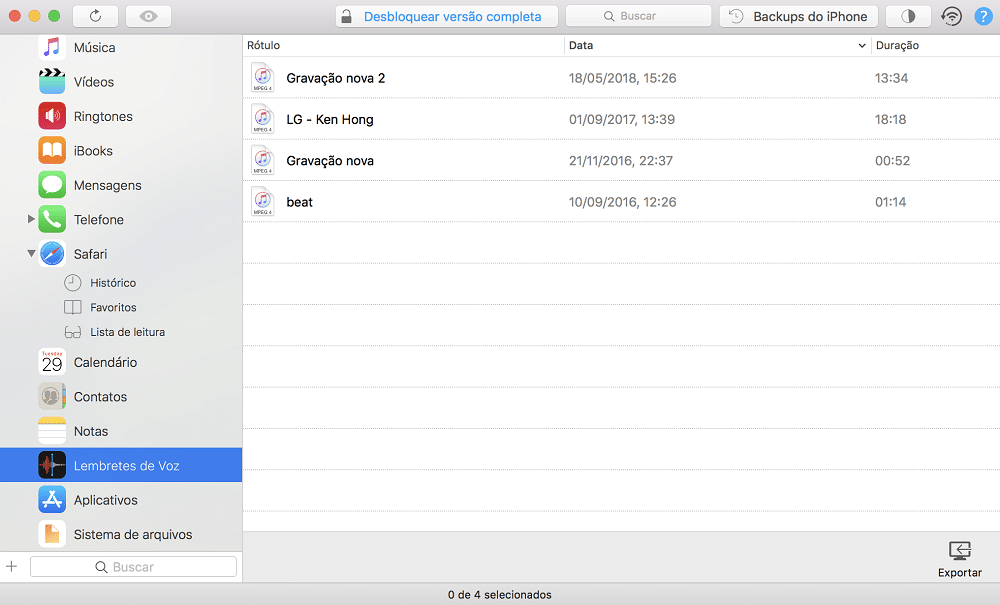Open the Calendário icon showing 29

tap(52, 362)
